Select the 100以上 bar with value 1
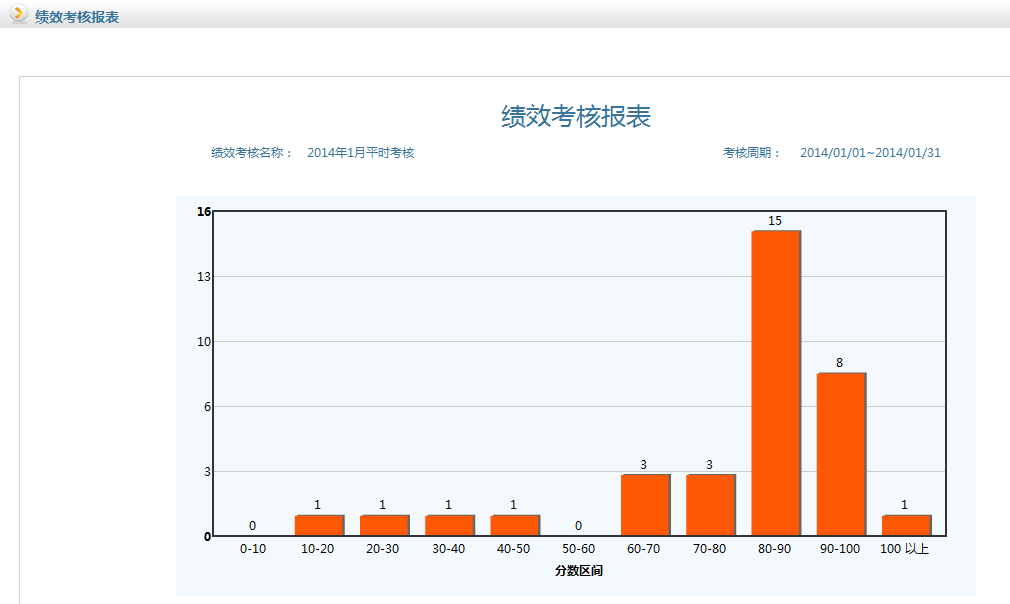Image resolution: width=1010 pixels, height=604 pixels. click(x=906, y=522)
